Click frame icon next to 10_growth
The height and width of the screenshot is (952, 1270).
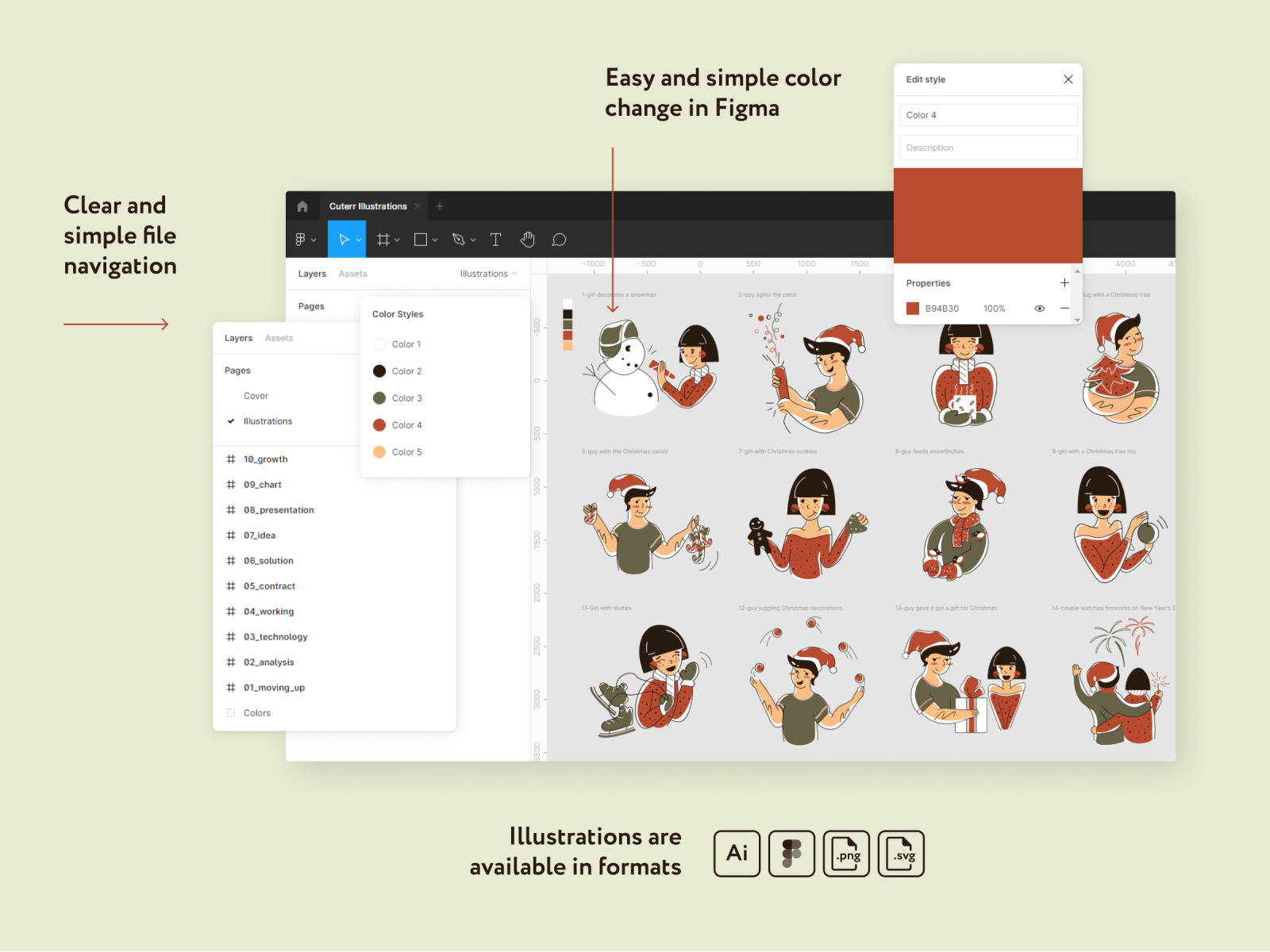(x=231, y=459)
